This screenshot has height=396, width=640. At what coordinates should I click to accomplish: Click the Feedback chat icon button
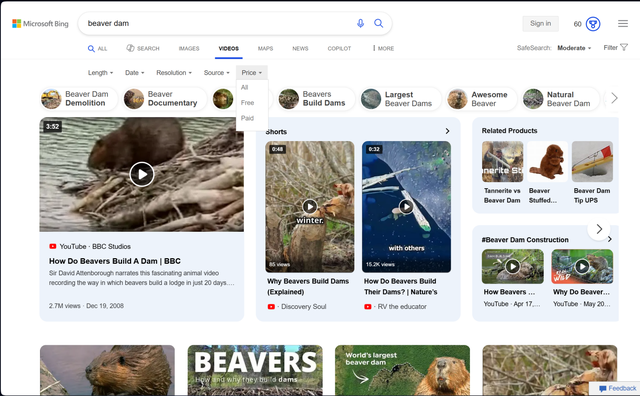(x=618, y=388)
